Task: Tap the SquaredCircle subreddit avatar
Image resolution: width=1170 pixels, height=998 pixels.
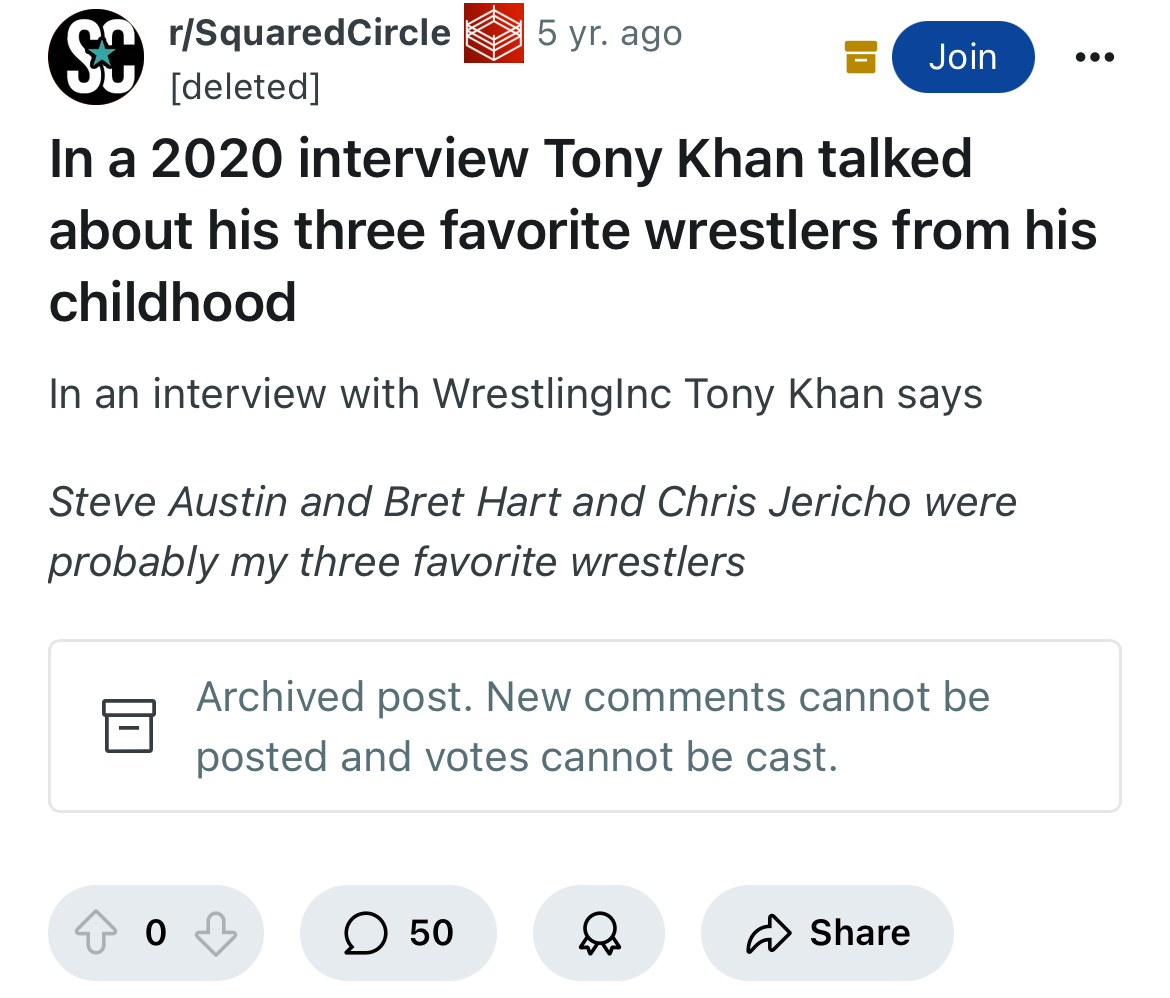Action: (96, 58)
